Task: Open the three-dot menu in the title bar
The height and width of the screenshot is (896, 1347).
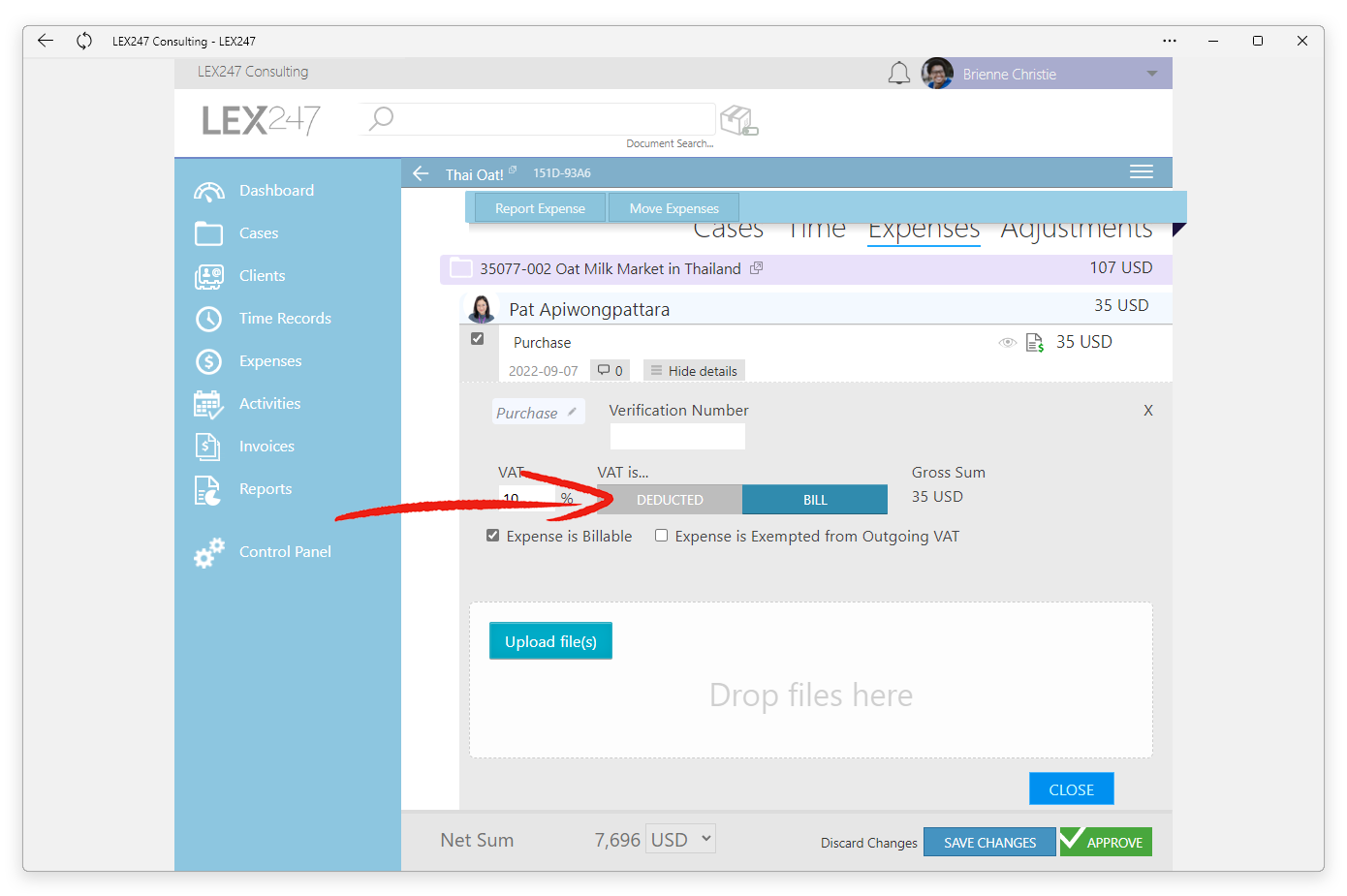Action: 1170,41
